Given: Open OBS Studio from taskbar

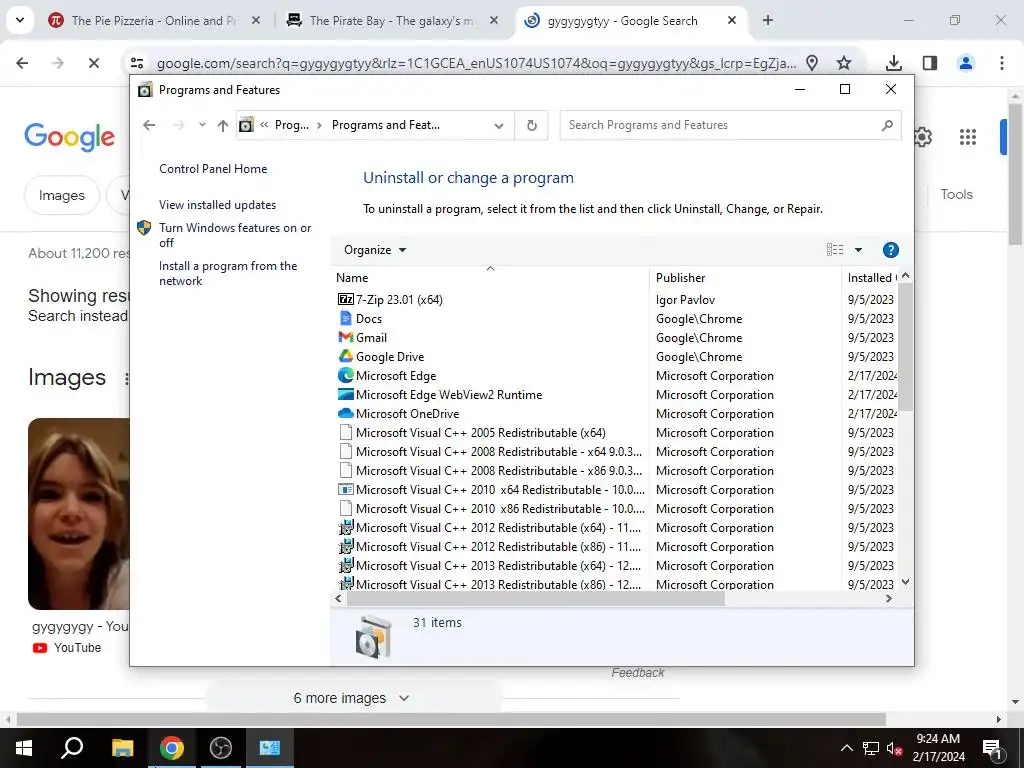Looking at the screenshot, I should click(221, 748).
